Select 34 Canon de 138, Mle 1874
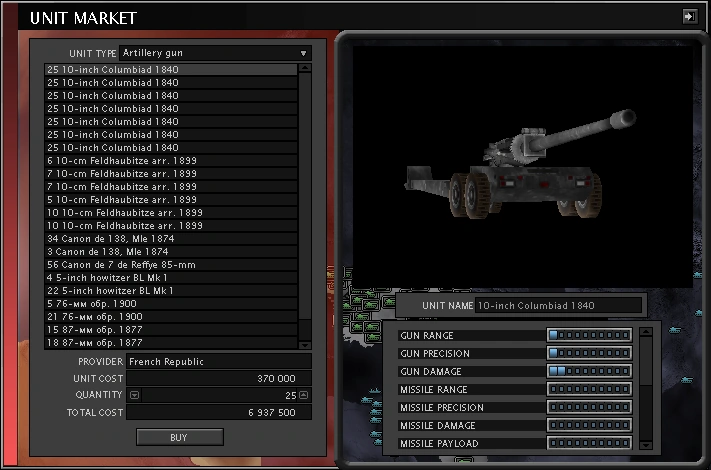Image resolution: width=711 pixels, height=470 pixels. point(170,238)
